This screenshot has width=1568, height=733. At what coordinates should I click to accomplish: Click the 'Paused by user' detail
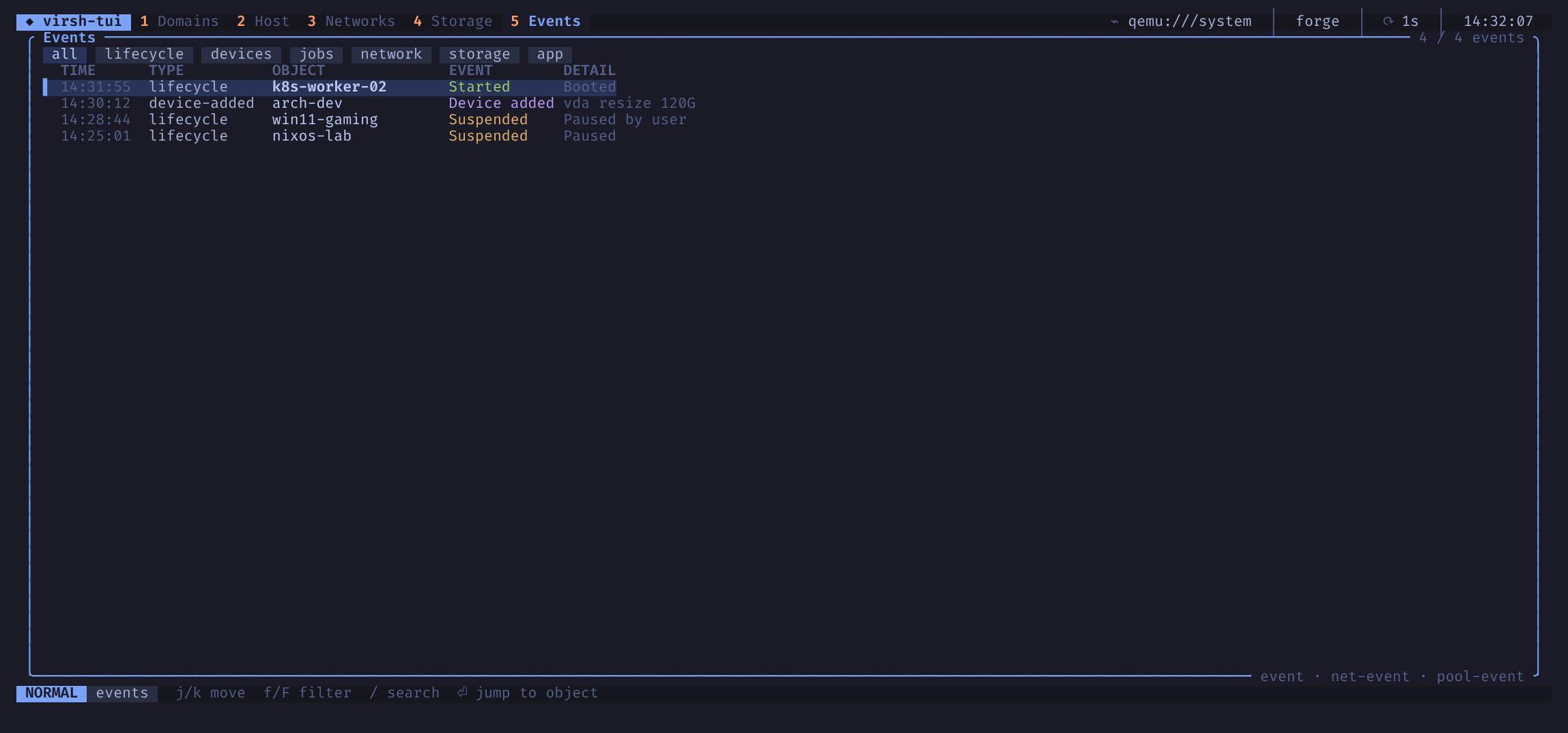point(625,120)
